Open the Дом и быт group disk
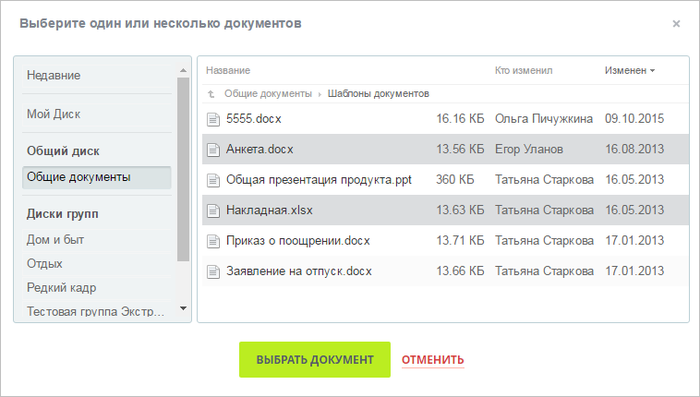 point(55,240)
